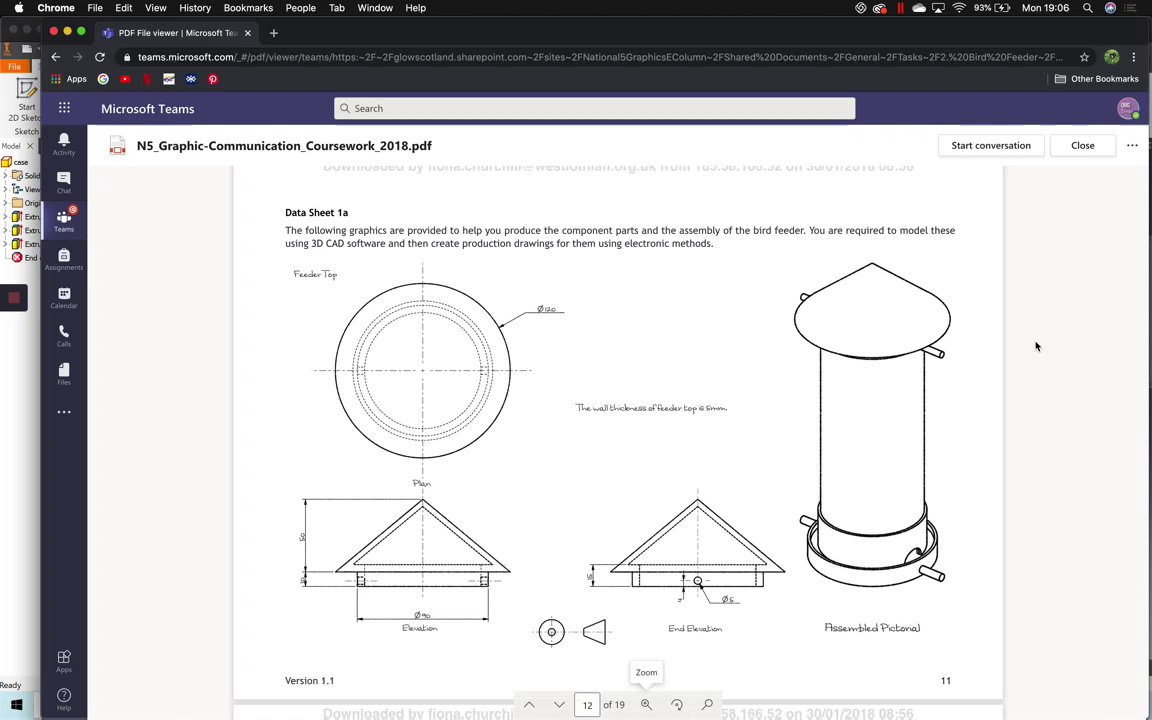Screen dimensions: 1152x720
Task: Open File tab in background CAD window
Action: pyautogui.click(x=14, y=66)
